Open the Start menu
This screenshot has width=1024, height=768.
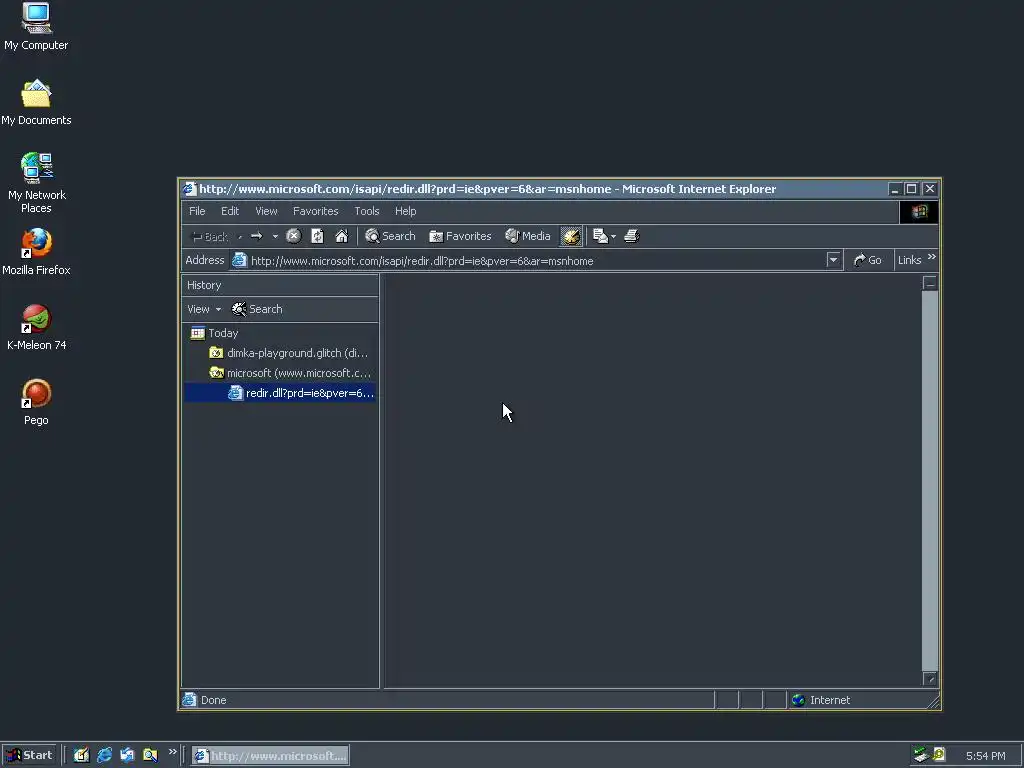pyautogui.click(x=29, y=755)
